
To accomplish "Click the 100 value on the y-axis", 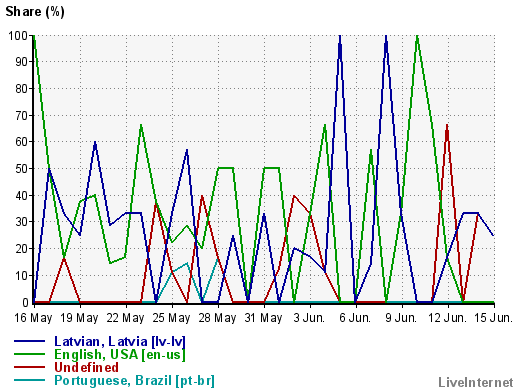I will click(18, 36).
